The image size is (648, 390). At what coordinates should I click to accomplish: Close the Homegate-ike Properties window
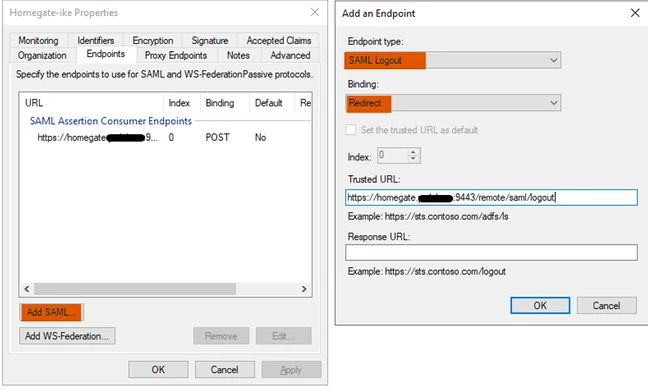pos(315,12)
